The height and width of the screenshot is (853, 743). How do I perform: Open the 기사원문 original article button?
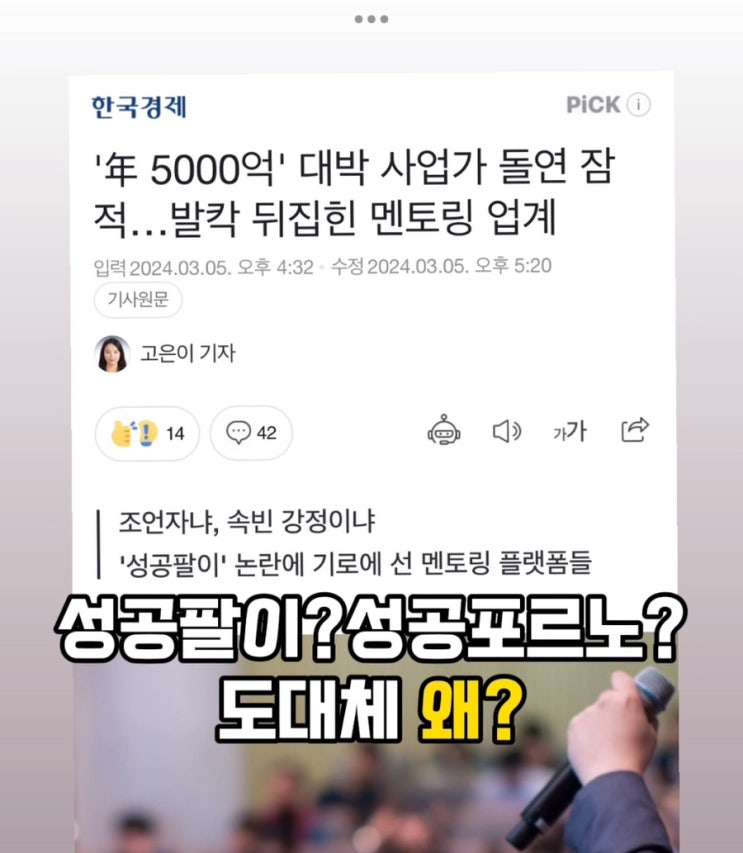(x=138, y=300)
